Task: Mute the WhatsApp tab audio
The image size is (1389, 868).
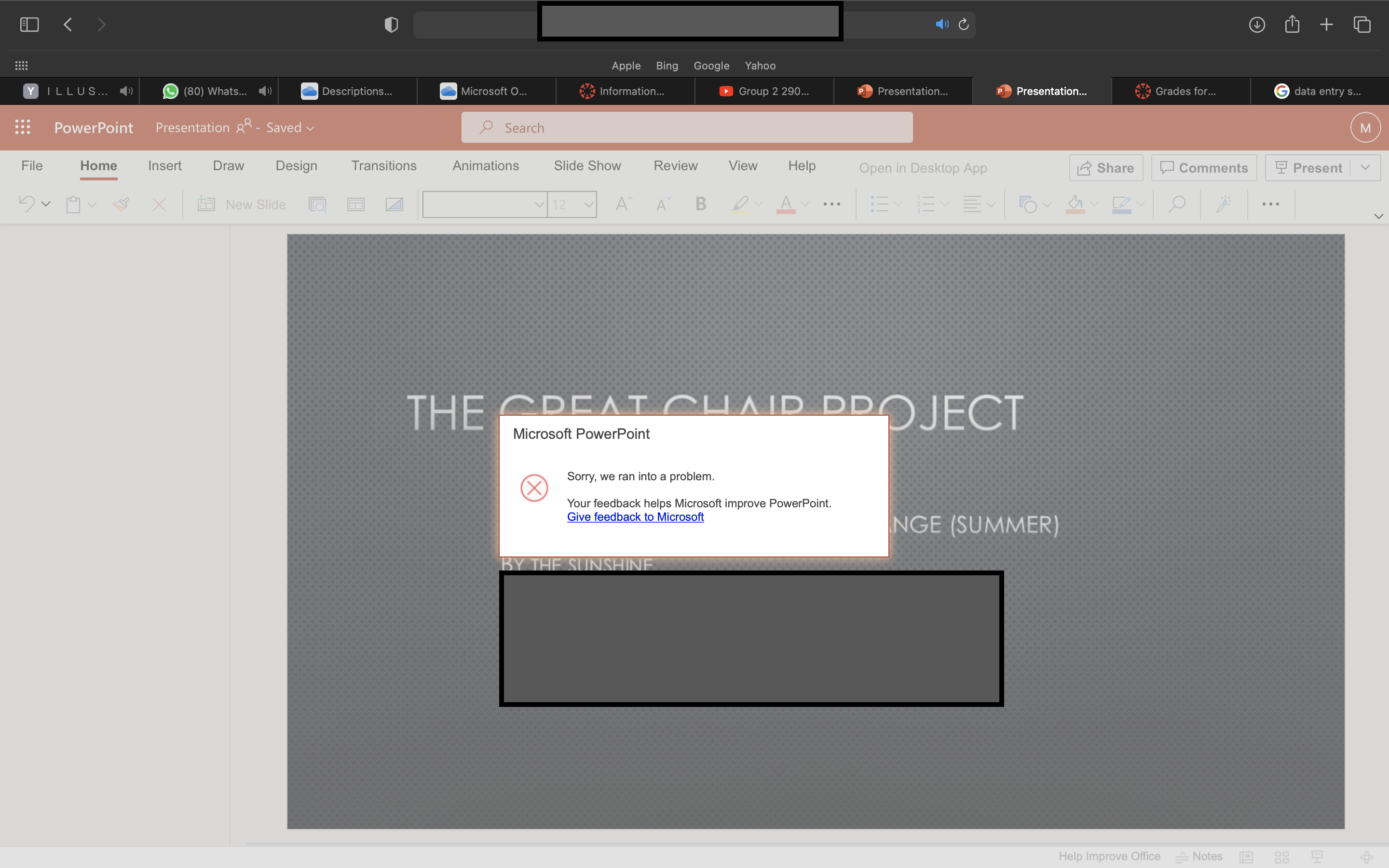Action: click(264, 91)
